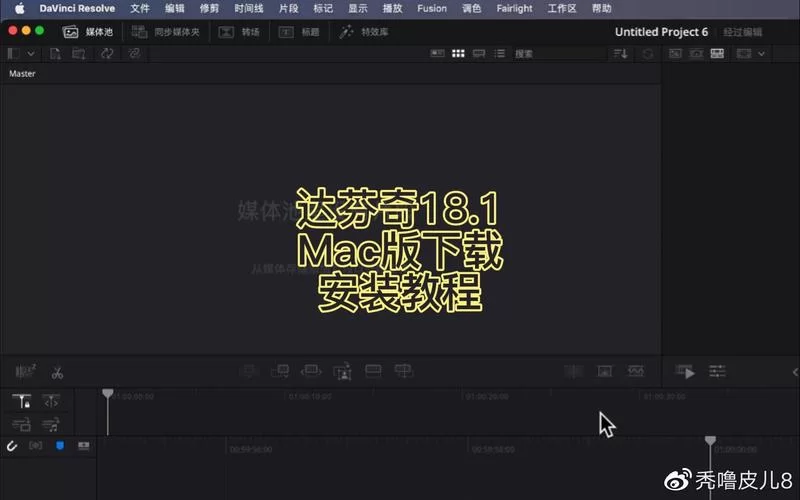
Task: Open the 时间线 menu
Action: pyautogui.click(x=249, y=8)
